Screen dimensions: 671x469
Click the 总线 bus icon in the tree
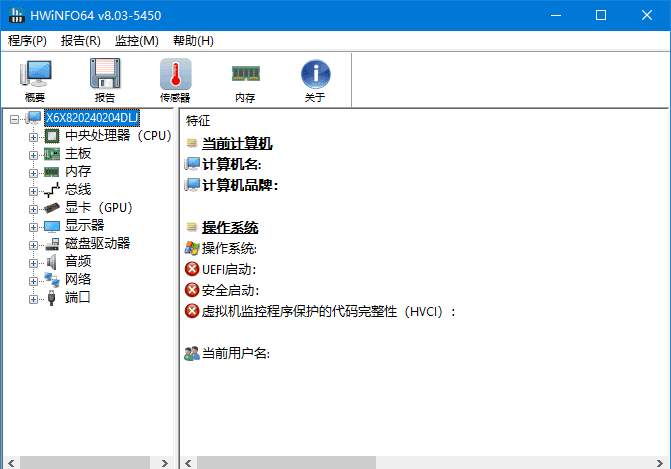click(x=52, y=190)
